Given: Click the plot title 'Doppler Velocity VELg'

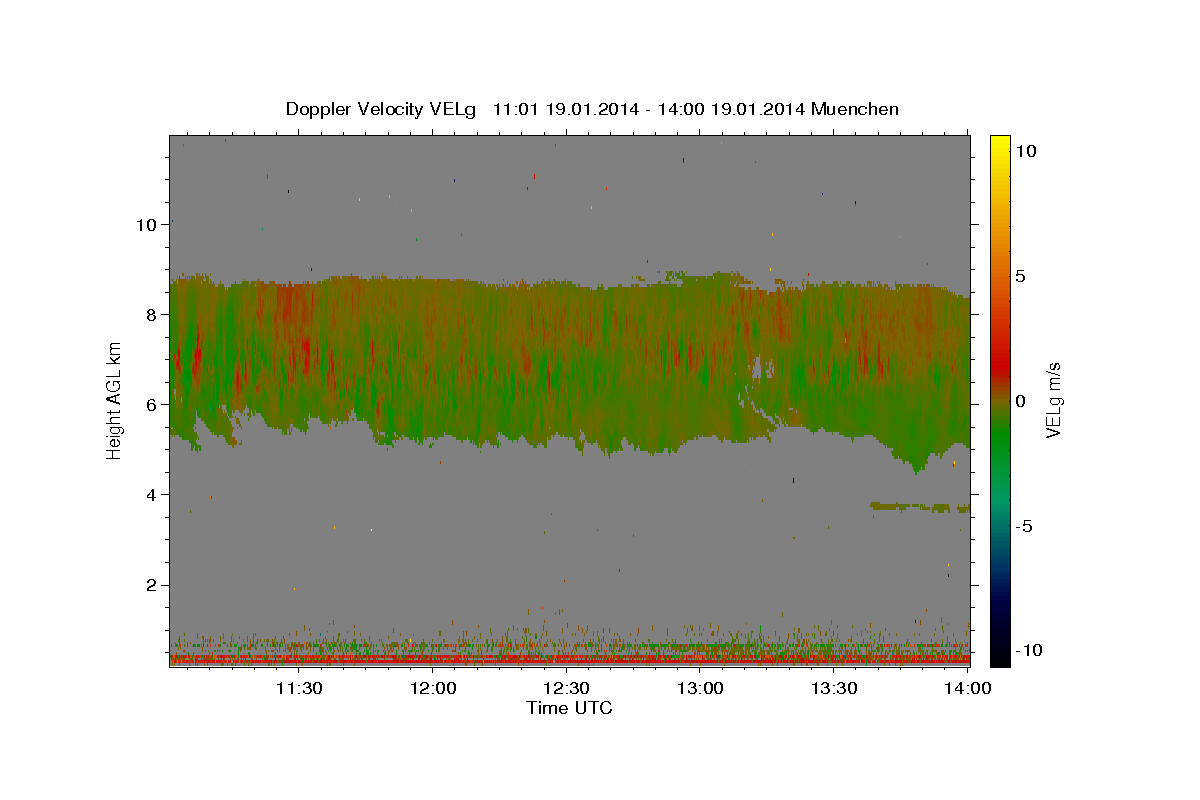Looking at the screenshot, I should 381,109.
